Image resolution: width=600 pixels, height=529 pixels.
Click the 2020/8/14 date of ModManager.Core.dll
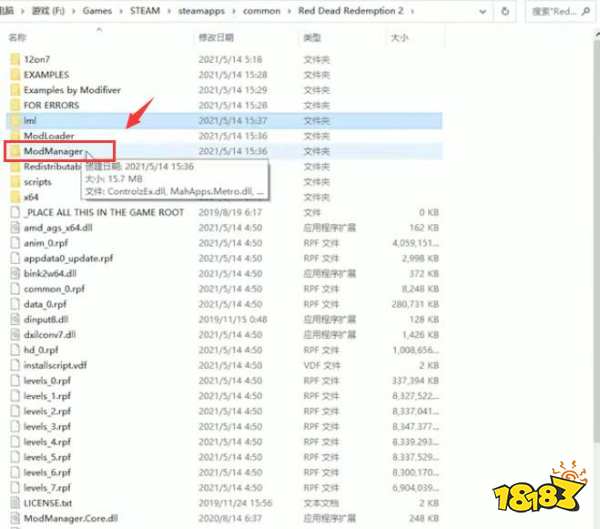(230, 518)
